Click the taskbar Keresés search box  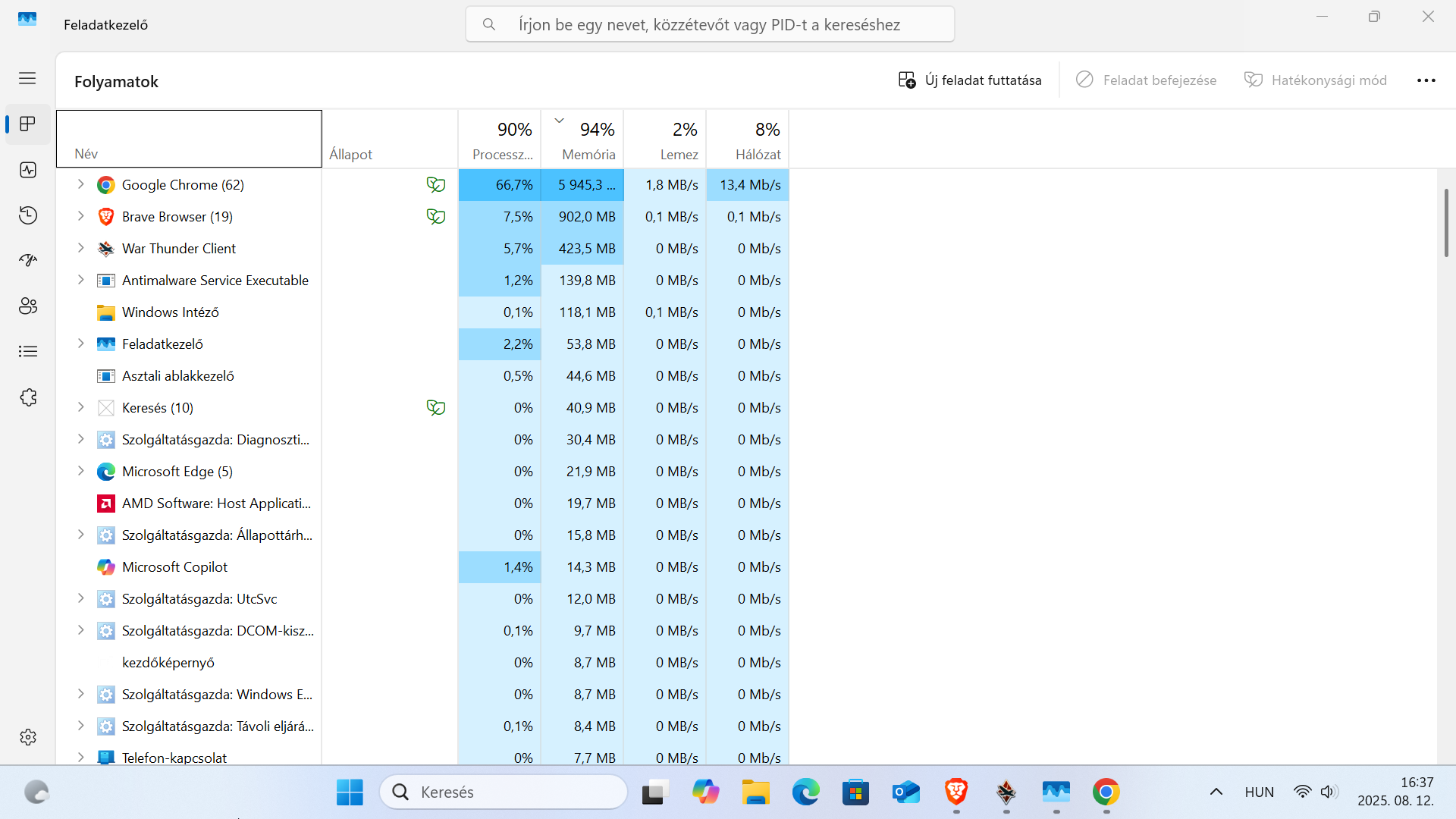[x=504, y=792]
